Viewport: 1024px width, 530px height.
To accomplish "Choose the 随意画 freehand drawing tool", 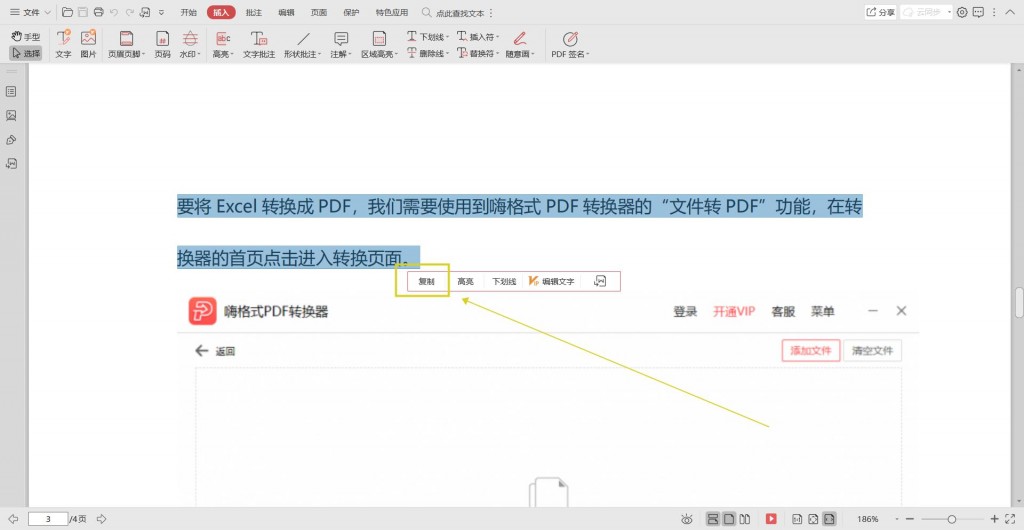I will [x=520, y=44].
